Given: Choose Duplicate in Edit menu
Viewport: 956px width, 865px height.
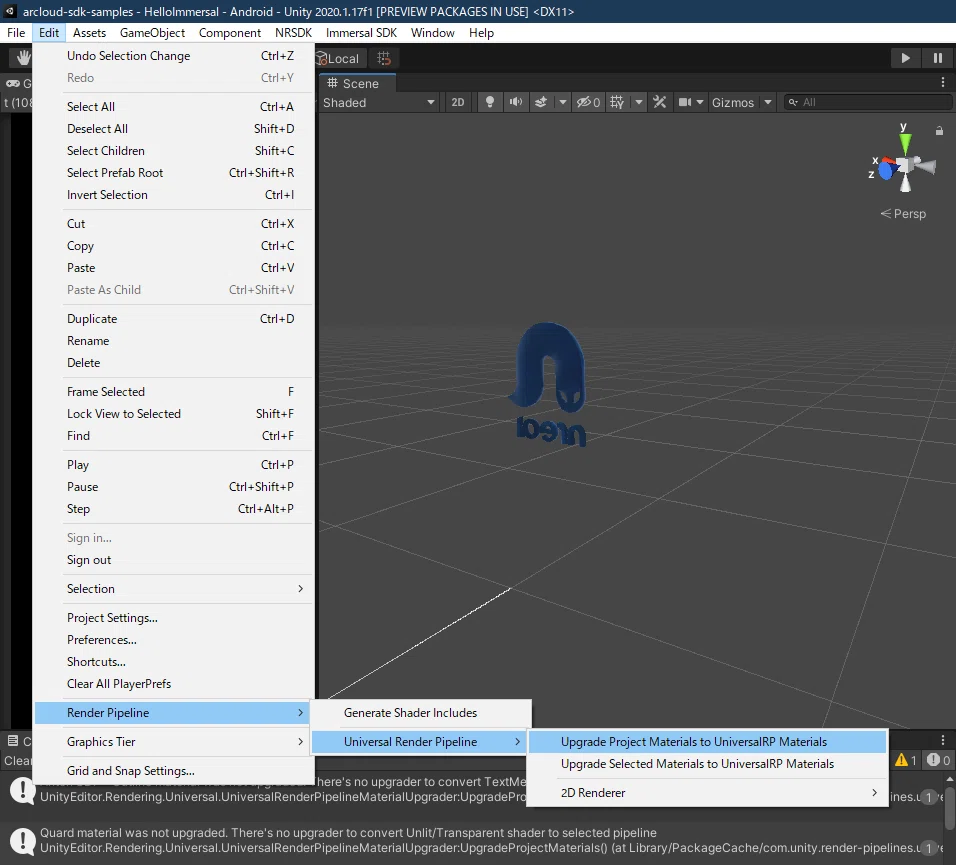Looking at the screenshot, I should pyautogui.click(x=174, y=319).
